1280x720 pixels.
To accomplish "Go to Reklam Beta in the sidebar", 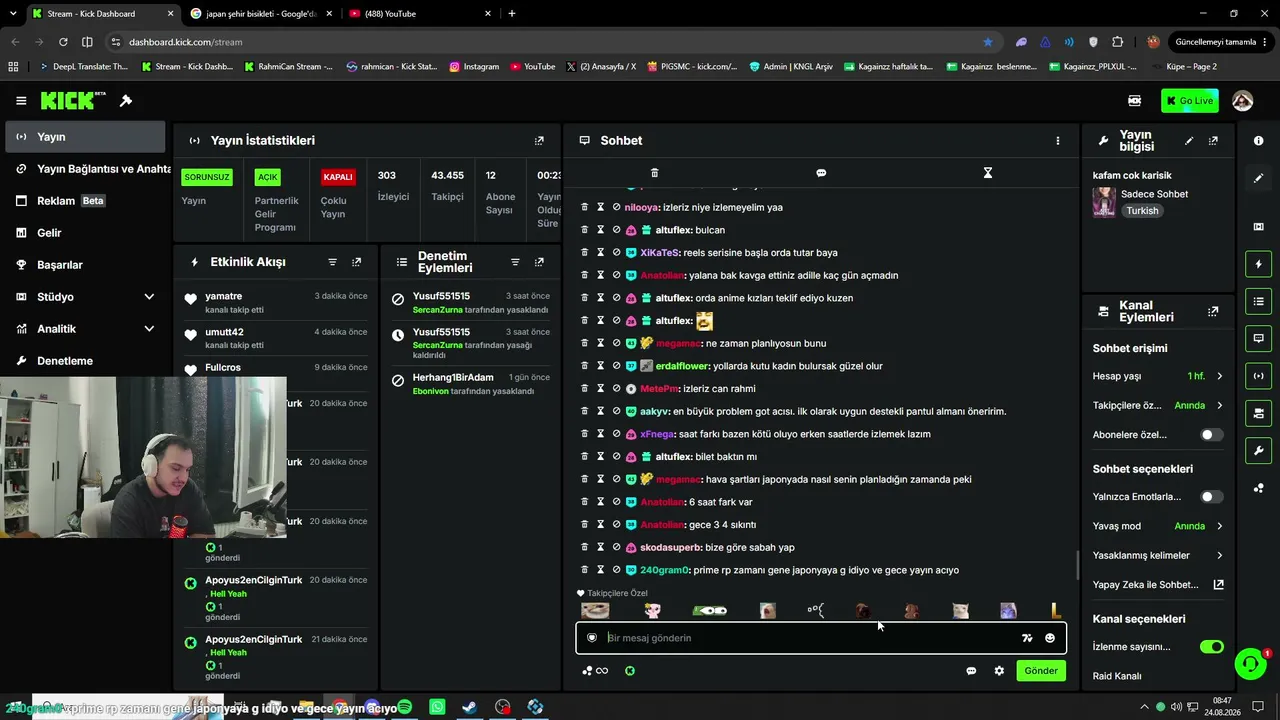I will point(84,201).
